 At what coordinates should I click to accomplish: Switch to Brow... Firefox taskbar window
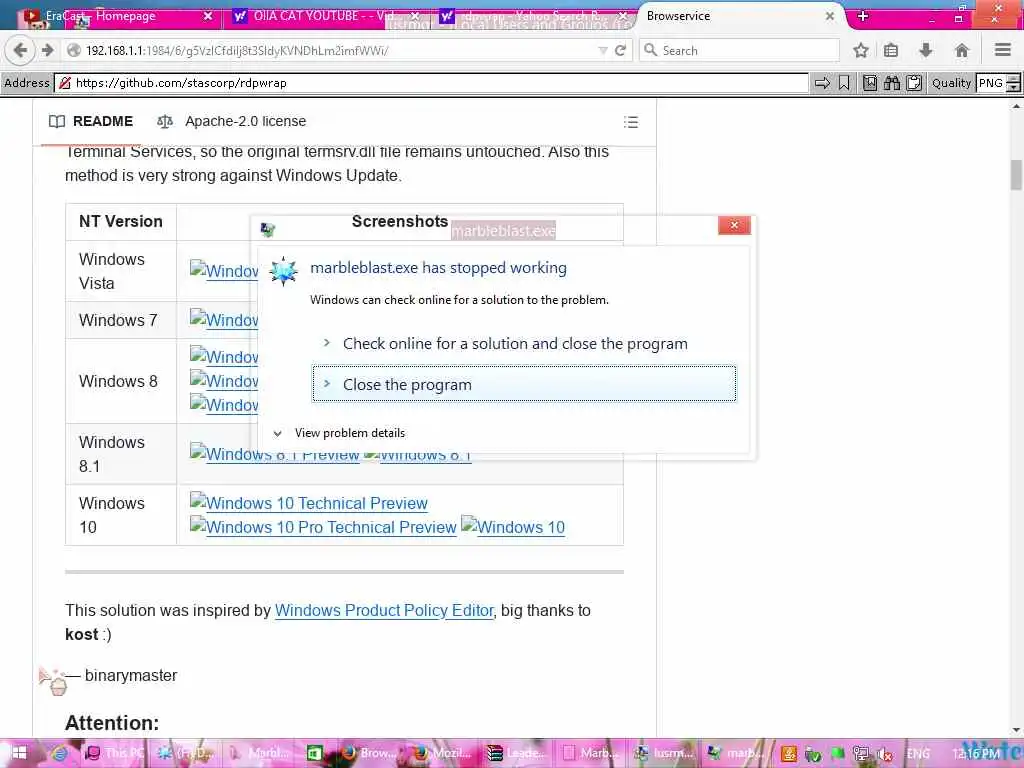point(370,754)
